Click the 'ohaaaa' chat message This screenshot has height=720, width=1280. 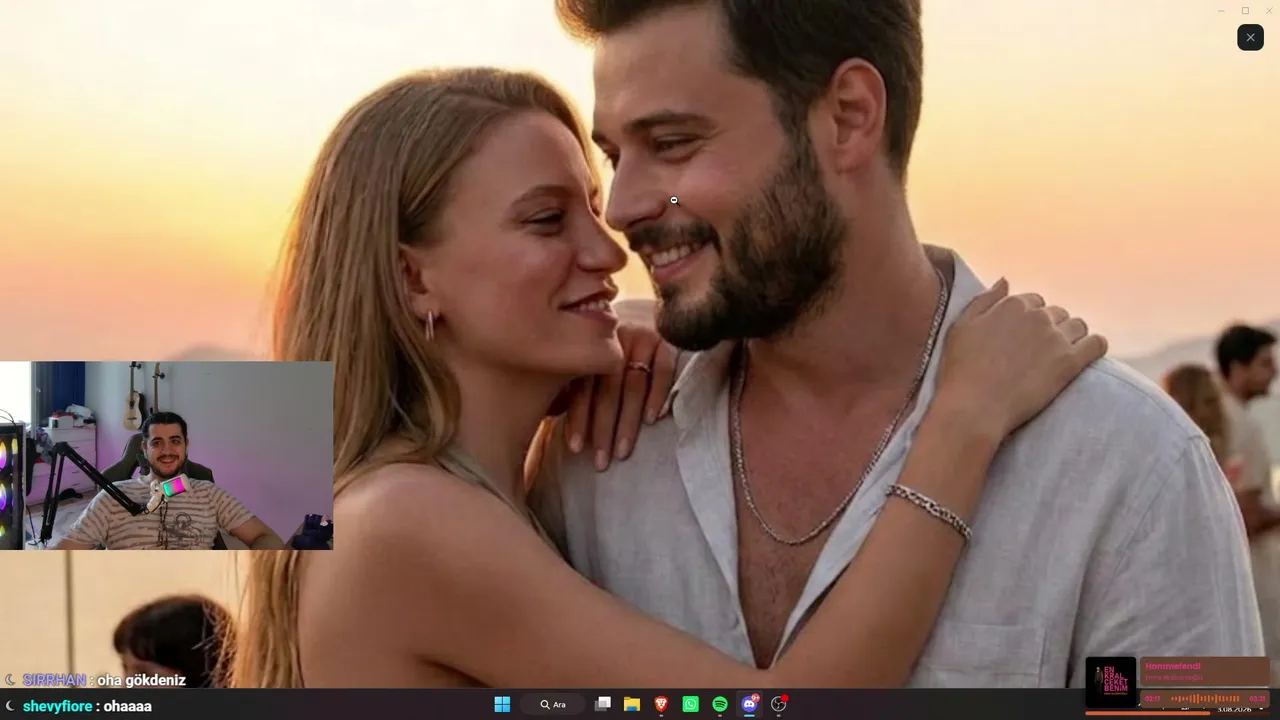(128, 706)
